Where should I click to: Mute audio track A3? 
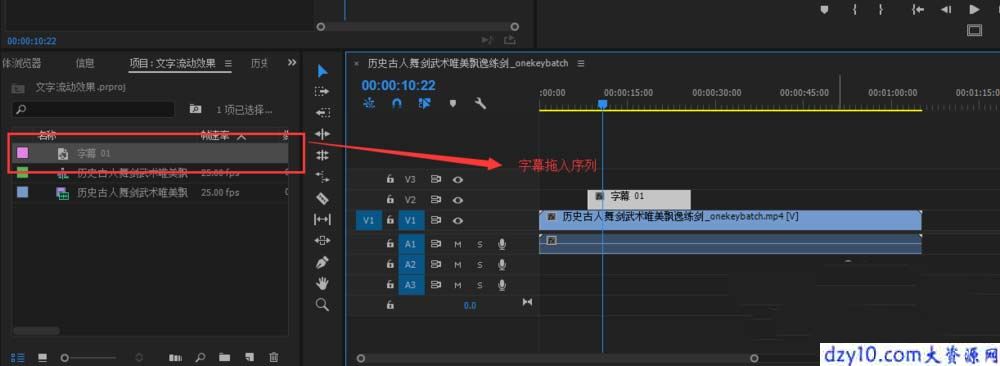[x=458, y=285]
